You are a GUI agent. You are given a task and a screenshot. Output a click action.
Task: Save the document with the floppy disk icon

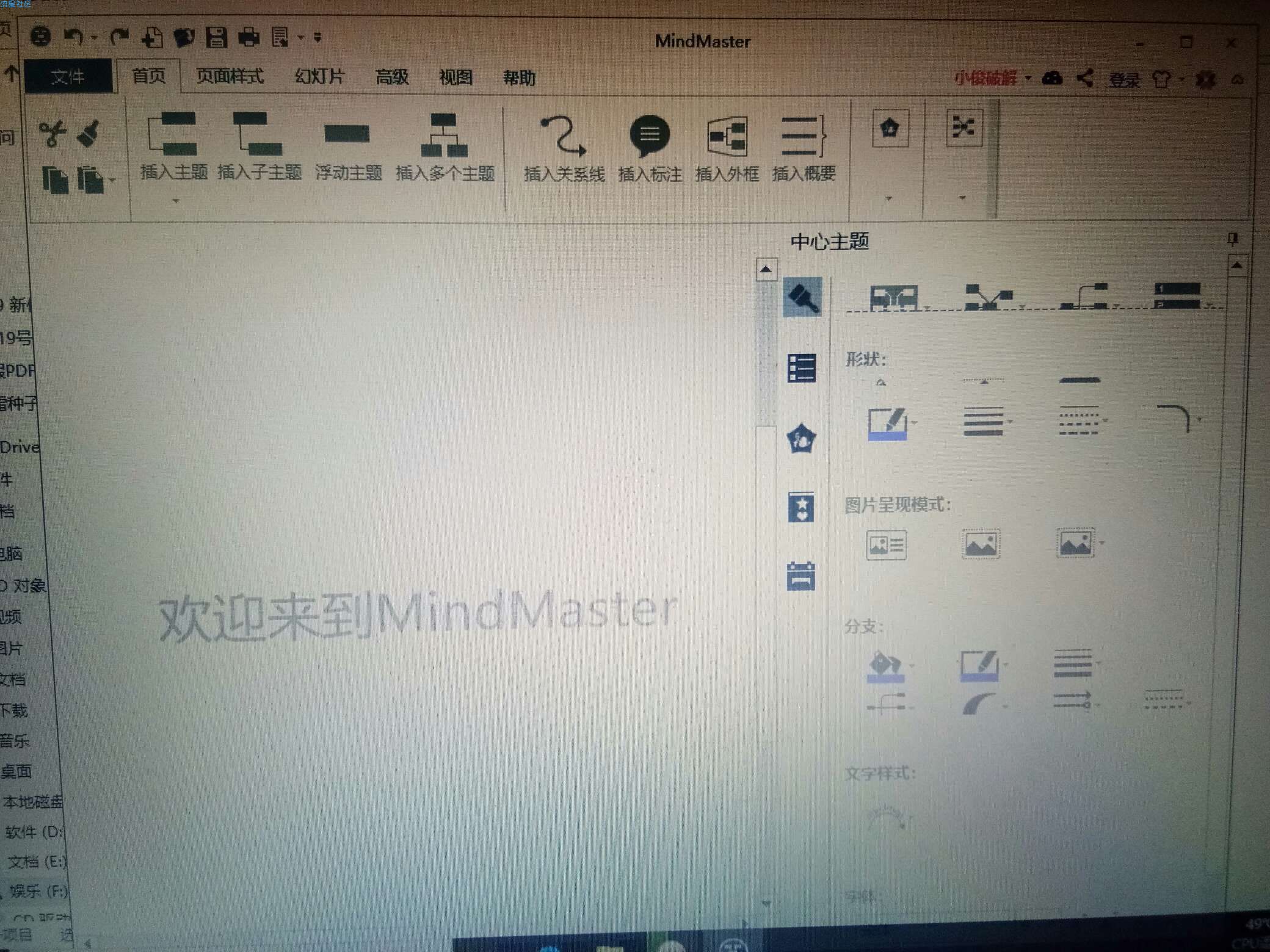(x=216, y=37)
